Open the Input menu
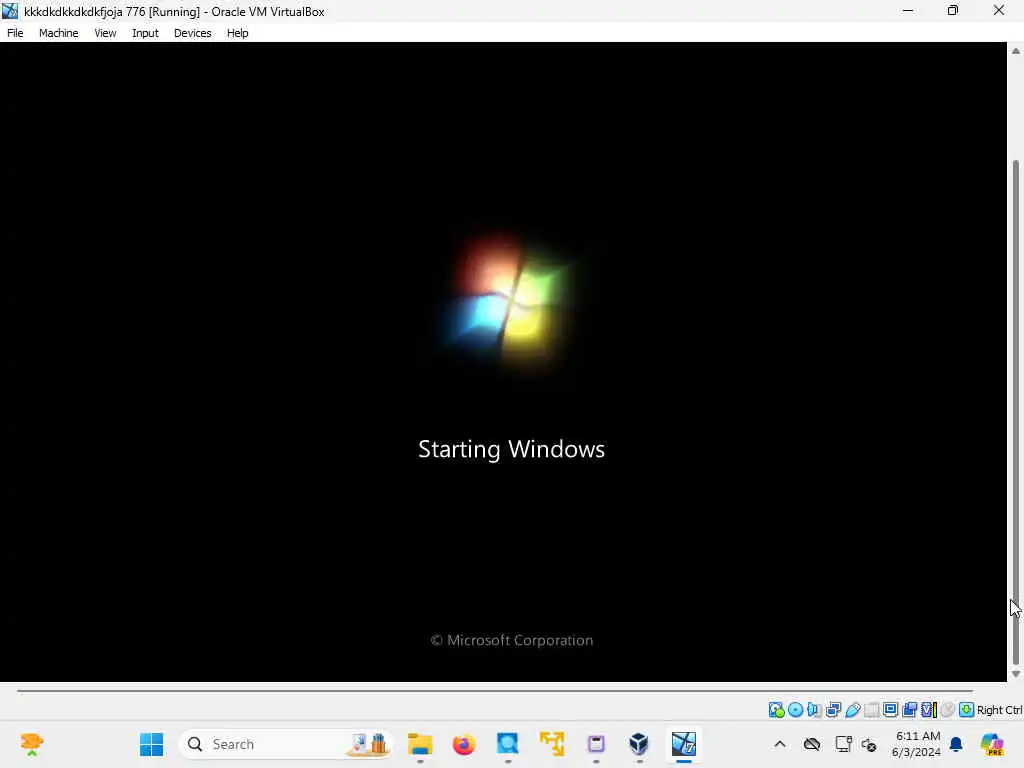Viewport: 1024px width, 768px height. (145, 33)
